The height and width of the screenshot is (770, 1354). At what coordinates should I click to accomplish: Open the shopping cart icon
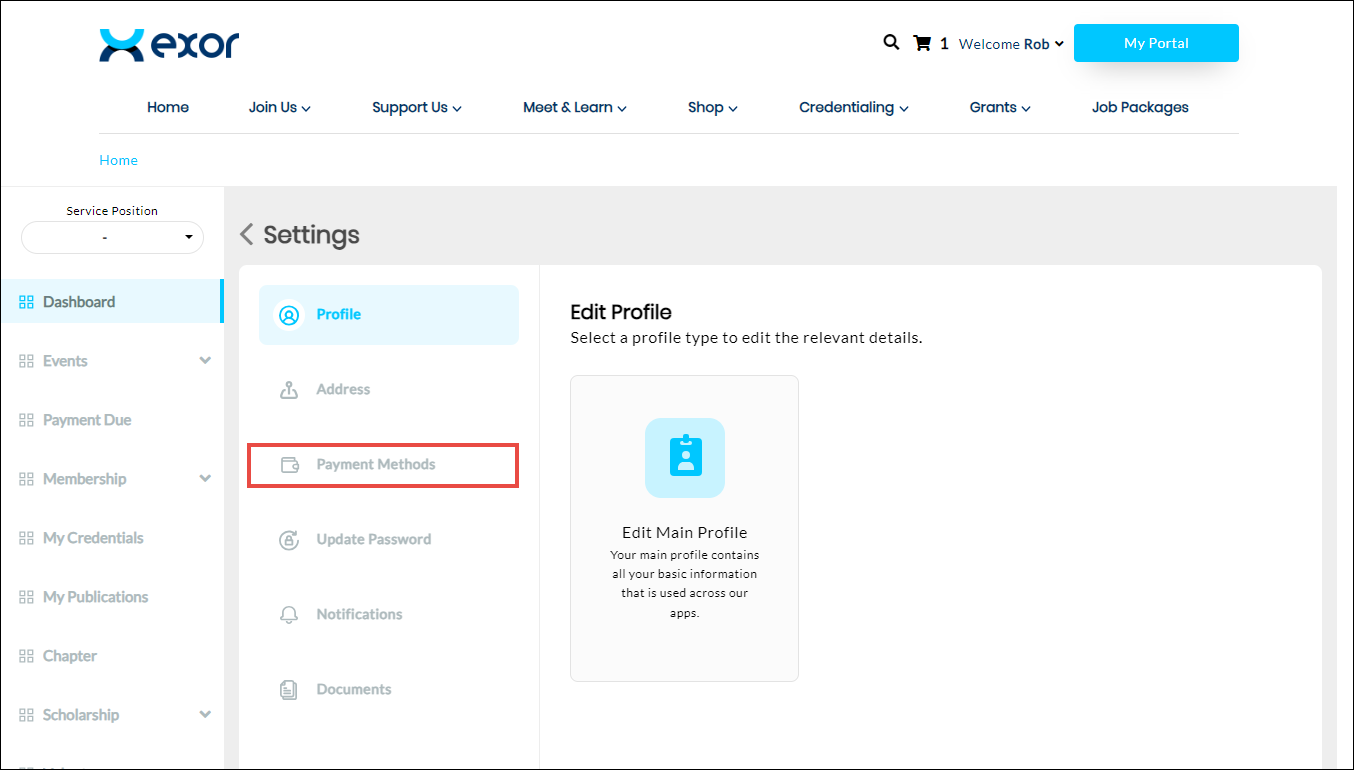click(x=922, y=43)
